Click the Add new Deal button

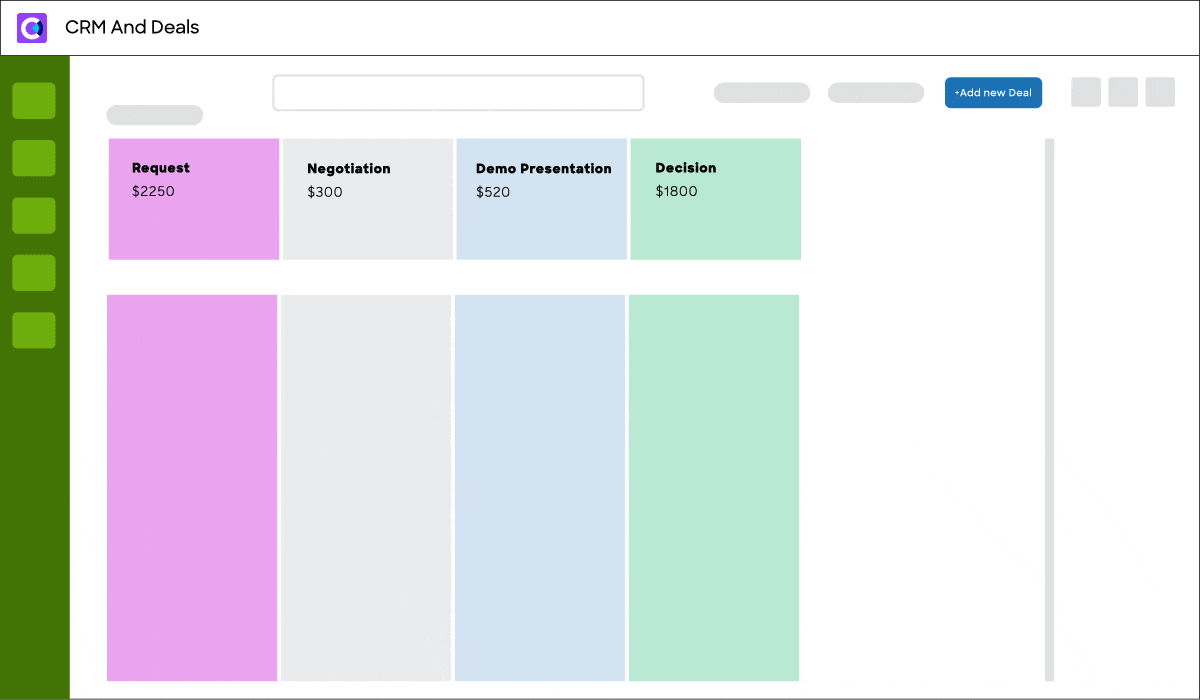(x=993, y=92)
